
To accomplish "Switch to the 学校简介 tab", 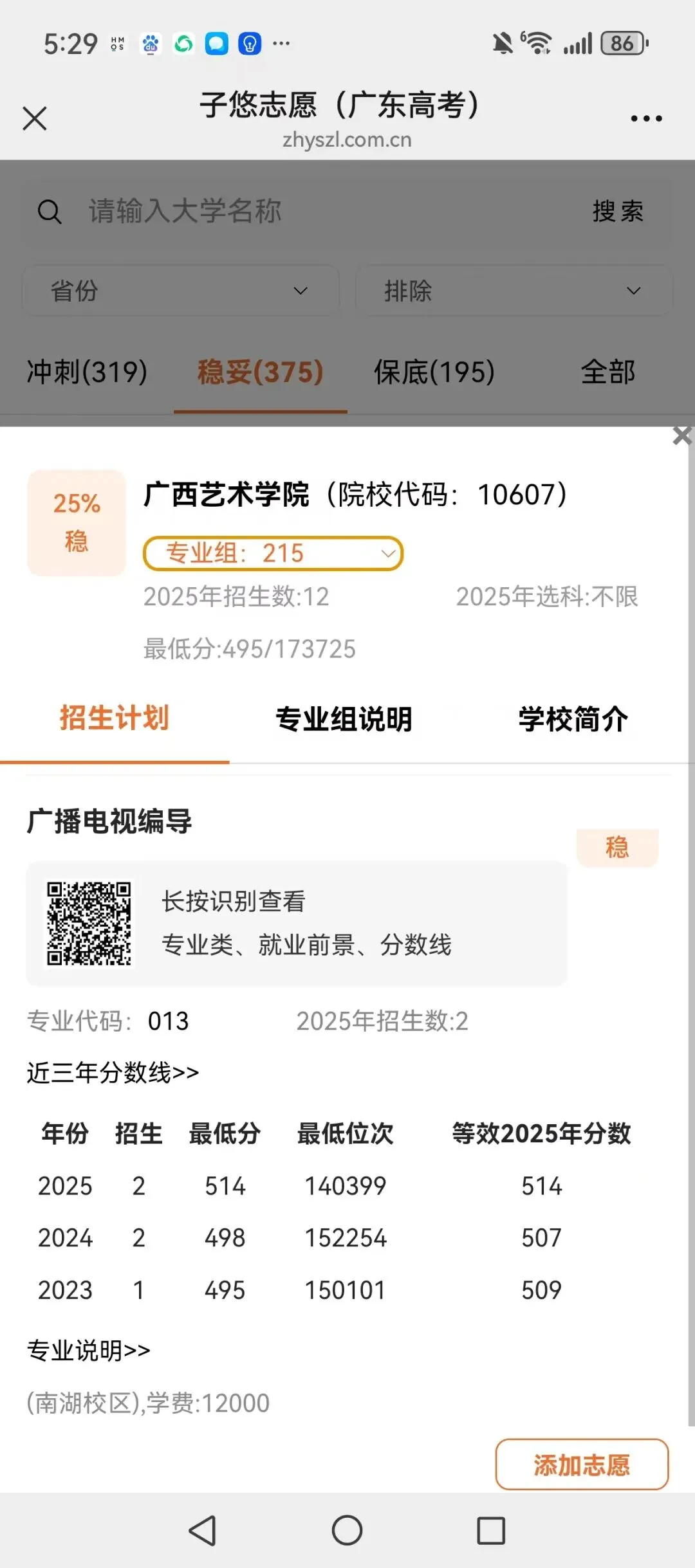I will point(573,719).
